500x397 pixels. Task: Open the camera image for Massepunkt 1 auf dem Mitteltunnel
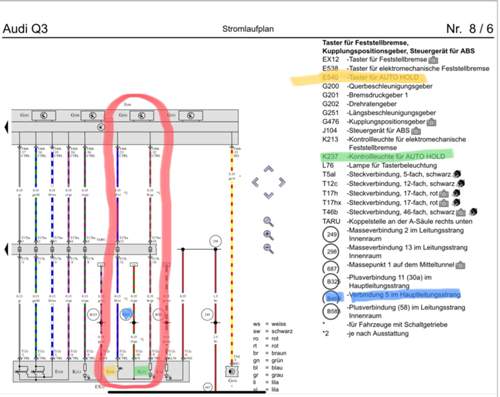tap(460, 265)
